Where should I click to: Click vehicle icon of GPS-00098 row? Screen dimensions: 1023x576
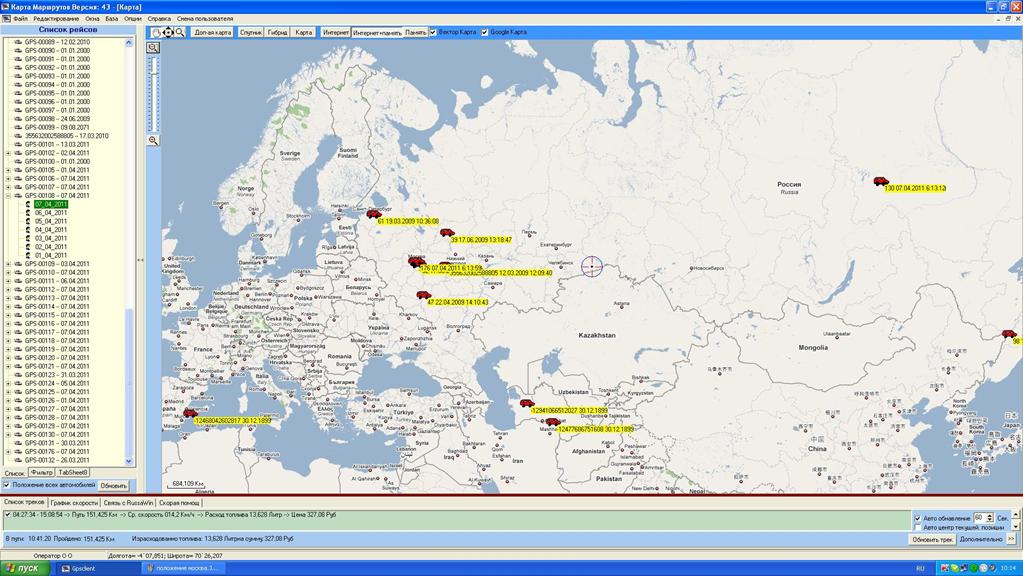point(18,119)
